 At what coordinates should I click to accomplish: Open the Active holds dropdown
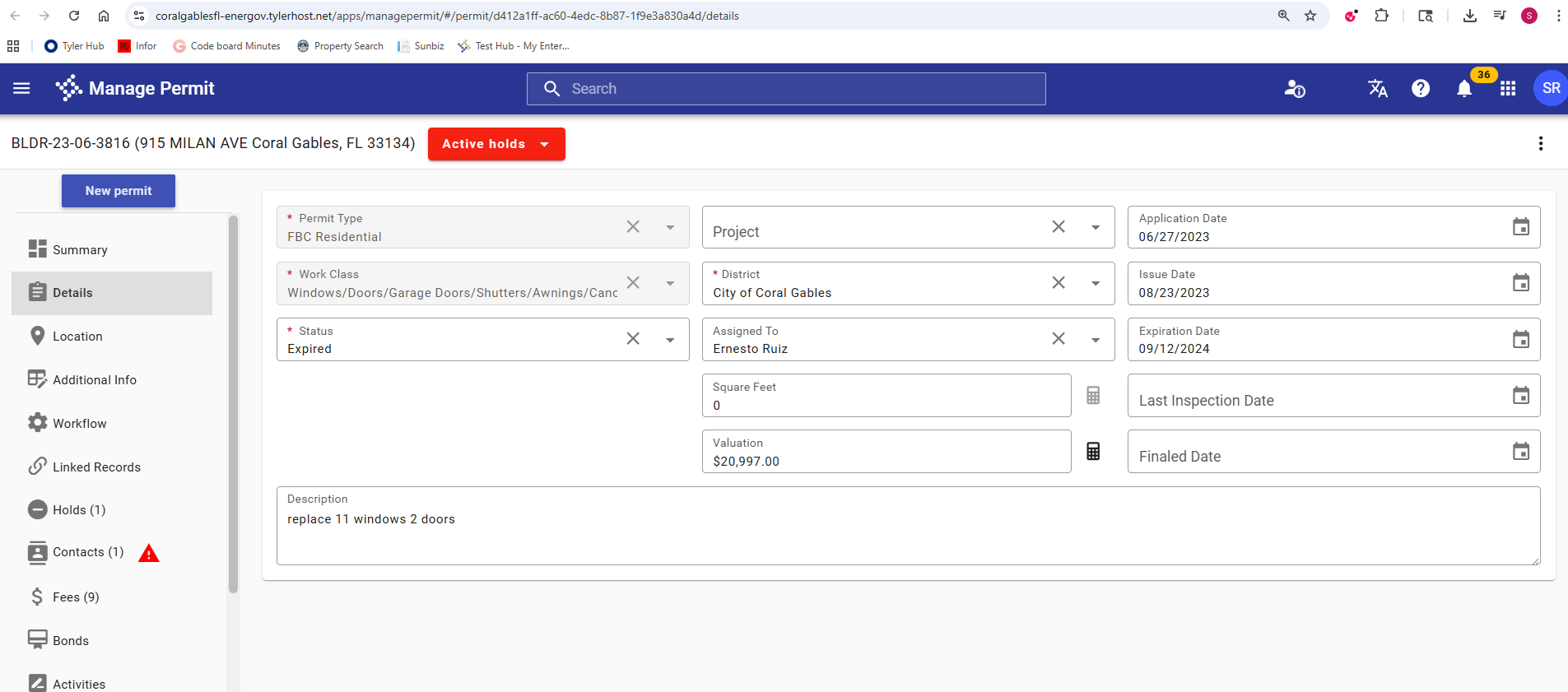(496, 144)
